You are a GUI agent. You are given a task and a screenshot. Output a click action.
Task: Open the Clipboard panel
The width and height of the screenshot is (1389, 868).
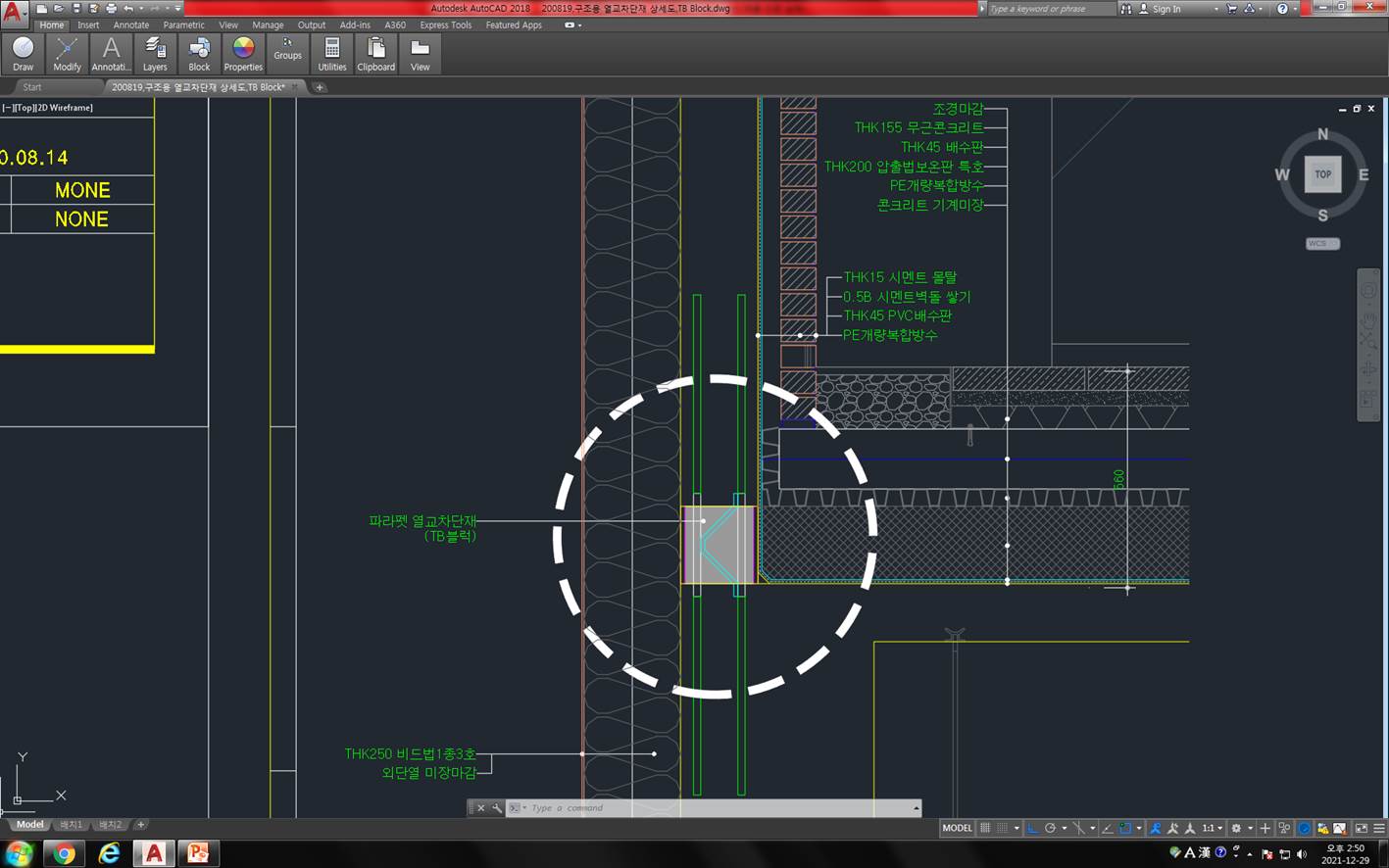click(375, 54)
